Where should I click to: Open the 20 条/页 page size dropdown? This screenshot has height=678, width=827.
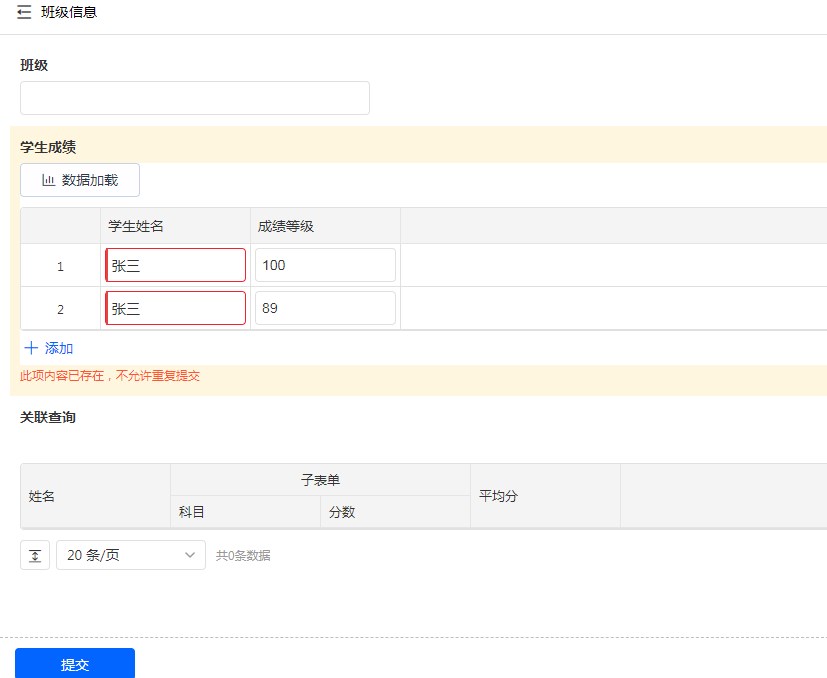click(x=131, y=555)
